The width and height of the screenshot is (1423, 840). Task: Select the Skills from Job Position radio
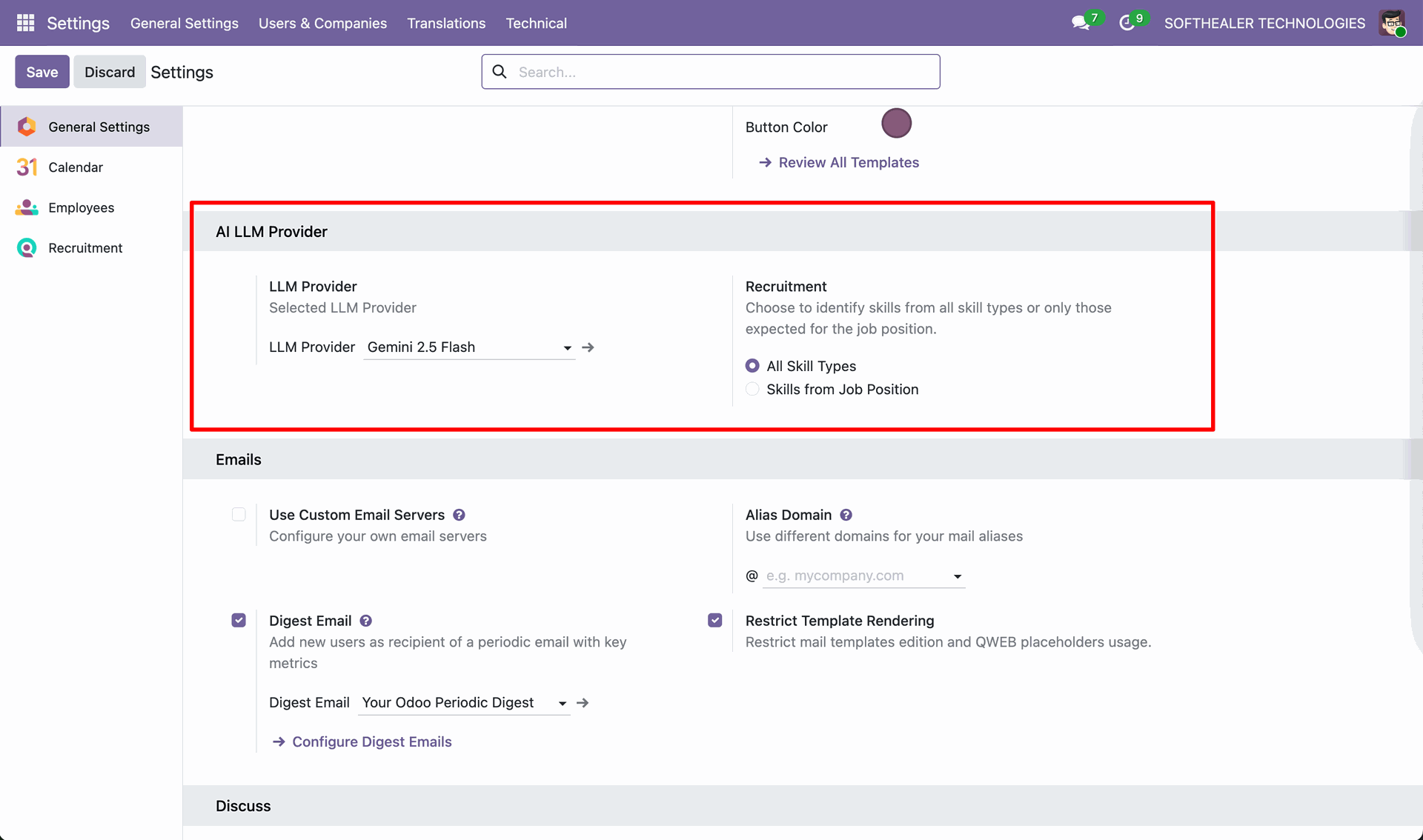tap(752, 390)
